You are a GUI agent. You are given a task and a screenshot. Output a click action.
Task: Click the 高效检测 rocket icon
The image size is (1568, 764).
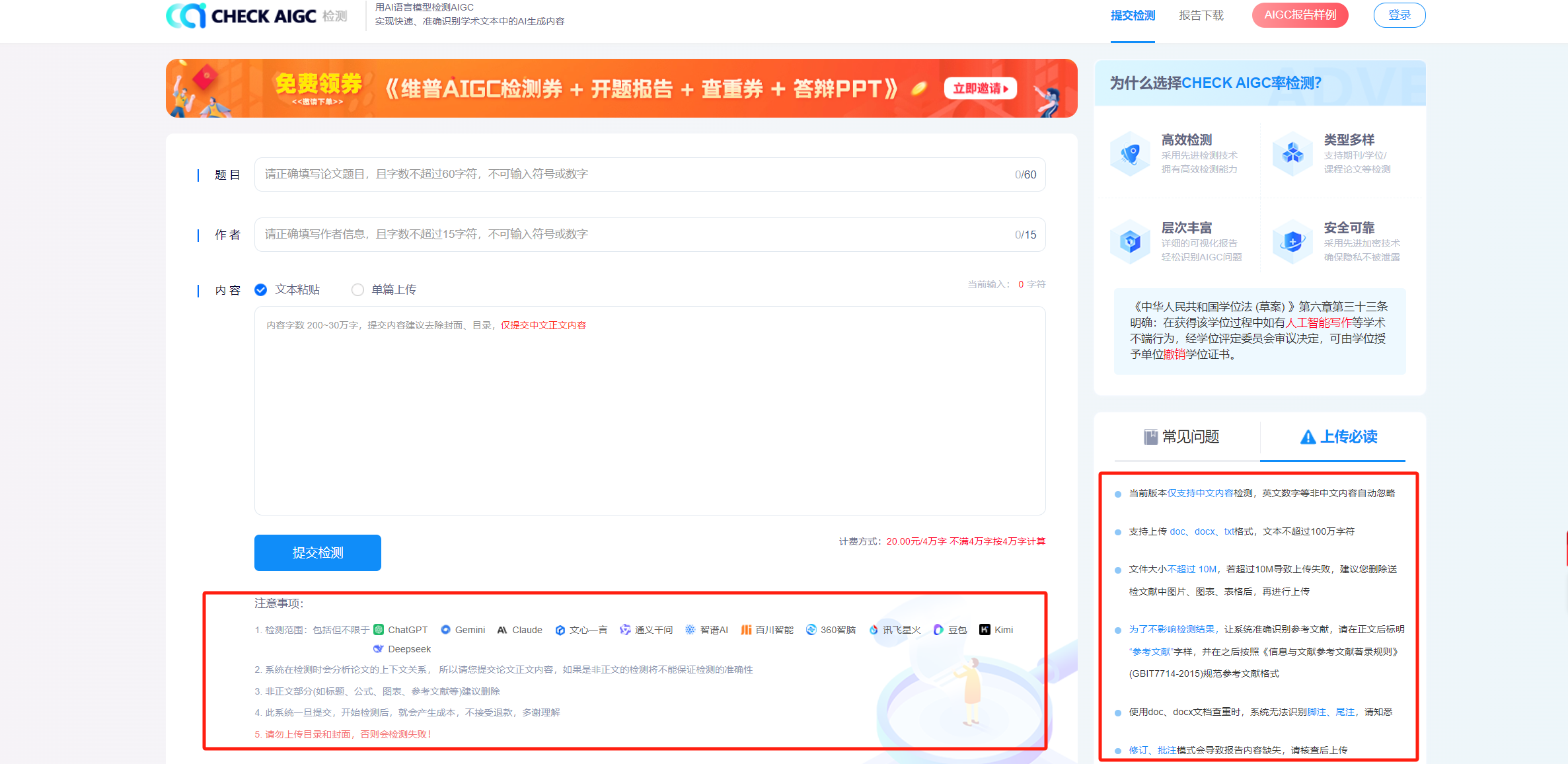tap(1131, 154)
